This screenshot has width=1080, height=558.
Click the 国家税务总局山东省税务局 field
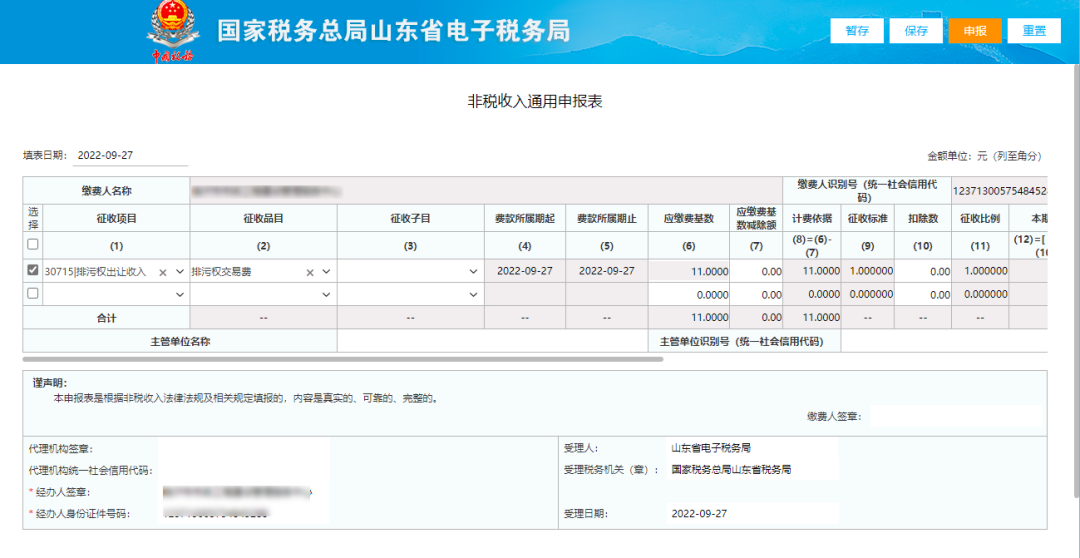[752, 470]
